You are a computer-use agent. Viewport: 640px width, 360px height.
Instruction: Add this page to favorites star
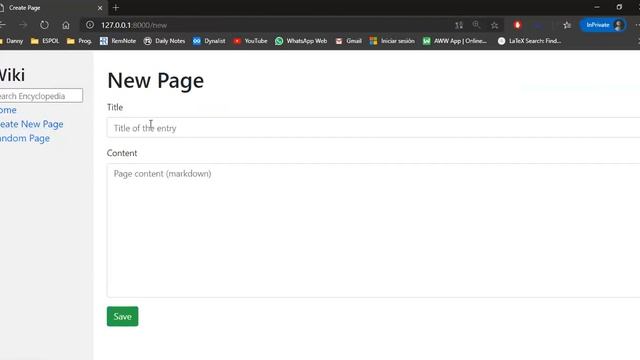click(x=494, y=25)
